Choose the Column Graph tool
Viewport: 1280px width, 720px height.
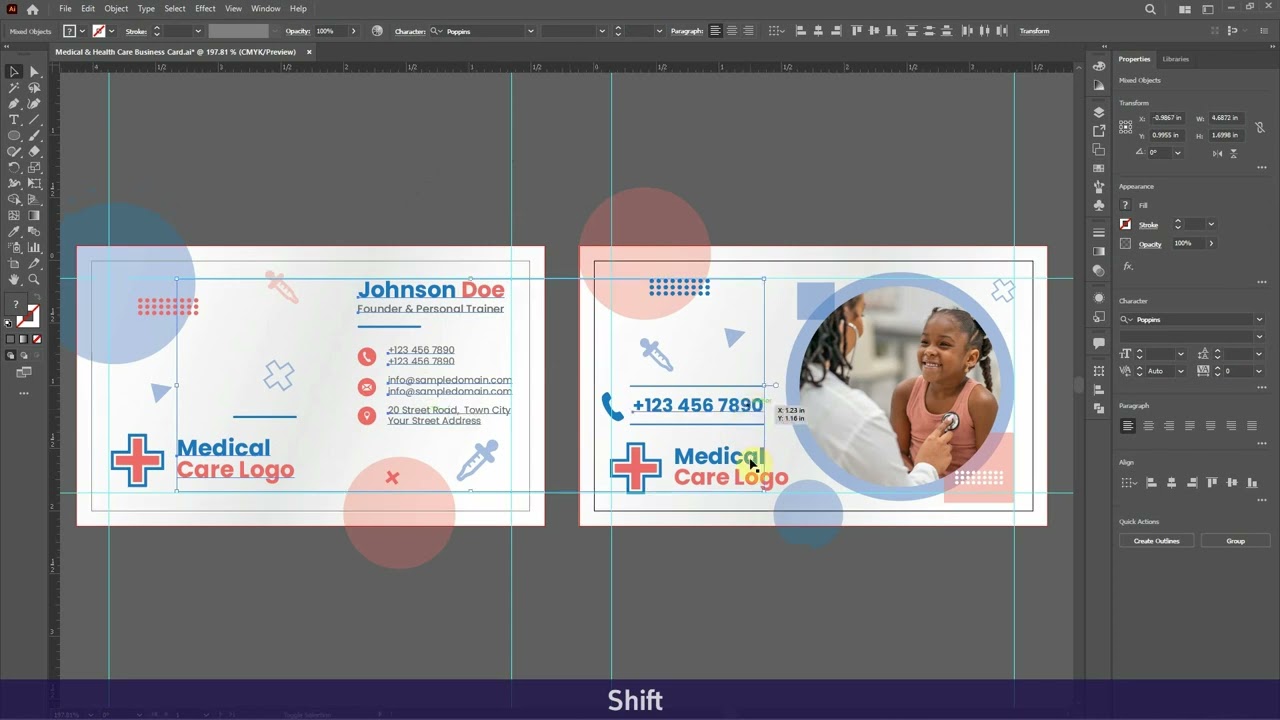pyautogui.click(x=34, y=248)
